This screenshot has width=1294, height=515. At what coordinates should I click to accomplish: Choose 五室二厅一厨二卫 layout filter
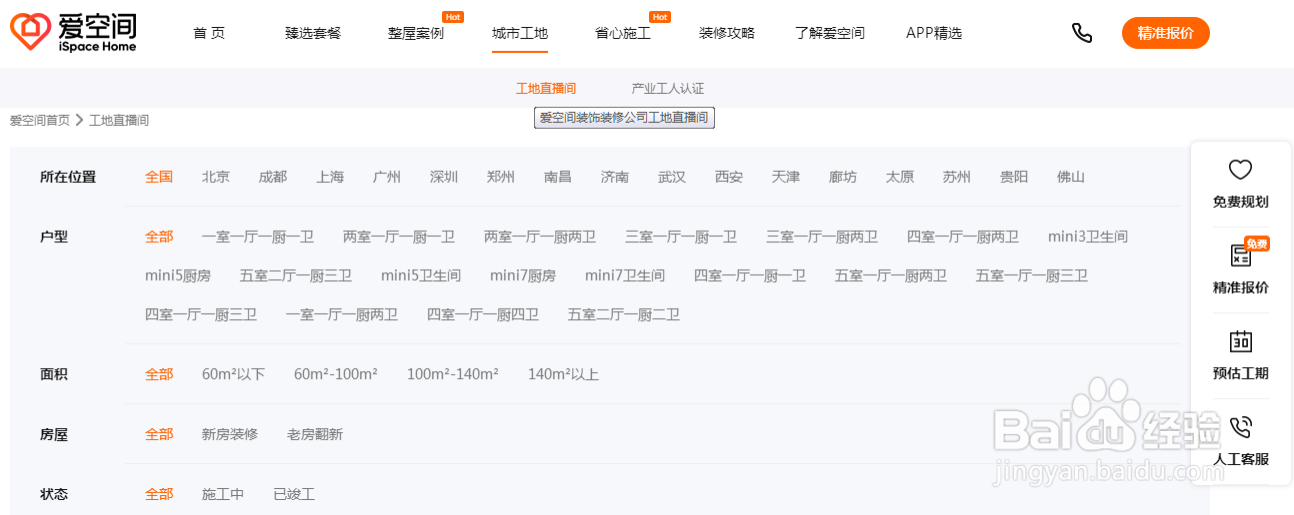tap(624, 315)
